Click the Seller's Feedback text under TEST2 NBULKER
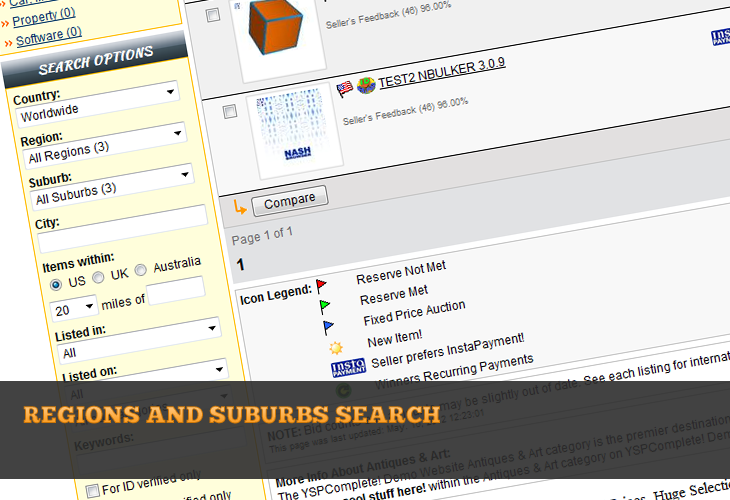This screenshot has width=730, height=500. tap(406, 111)
